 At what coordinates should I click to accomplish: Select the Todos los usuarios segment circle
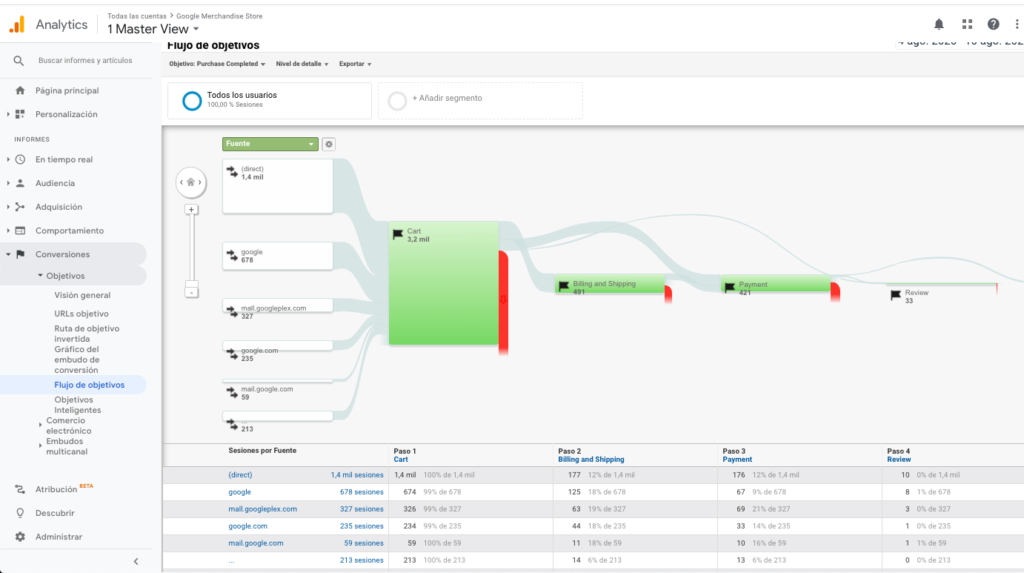[x=192, y=101]
